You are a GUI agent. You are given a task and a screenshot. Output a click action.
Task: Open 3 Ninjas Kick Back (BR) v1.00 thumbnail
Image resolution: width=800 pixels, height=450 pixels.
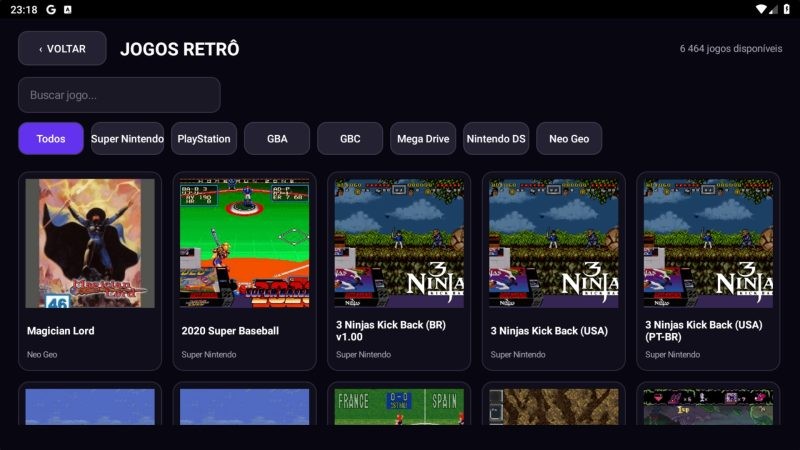[x=399, y=243]
